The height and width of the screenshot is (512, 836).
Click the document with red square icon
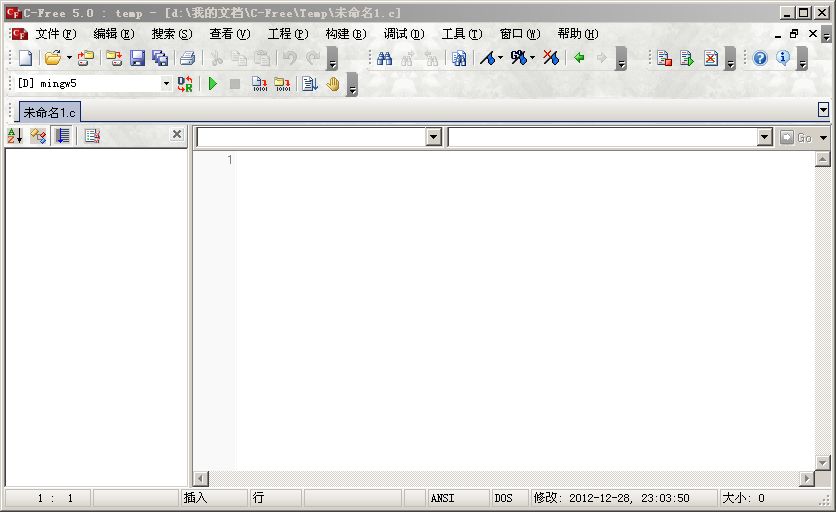click(664, 58)
